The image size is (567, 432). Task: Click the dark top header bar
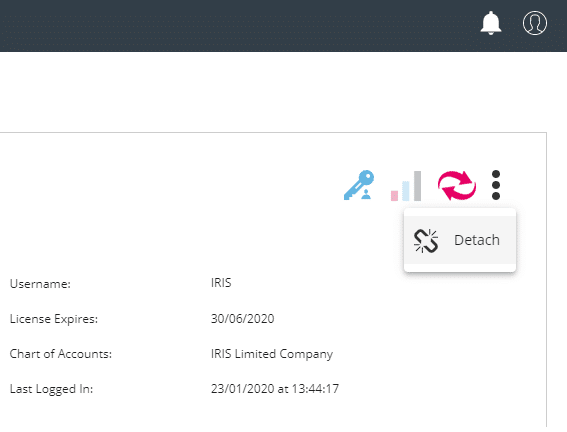click(284, 26)
